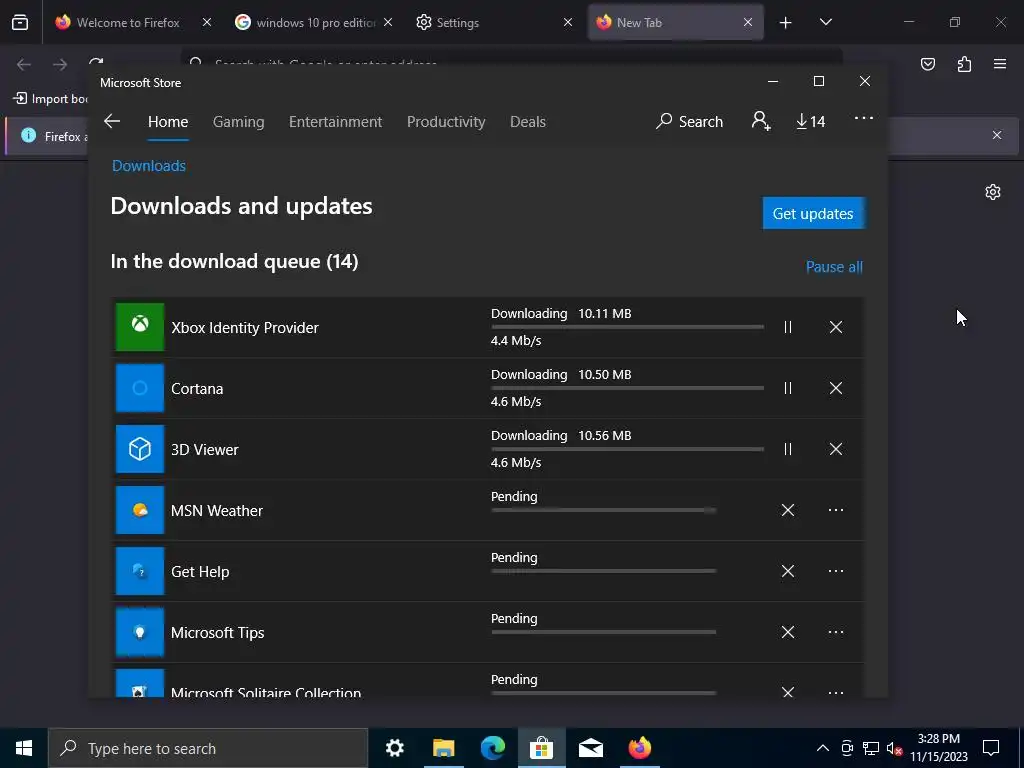
Task: Pause the Cortana download
Action: click(788, 388)
